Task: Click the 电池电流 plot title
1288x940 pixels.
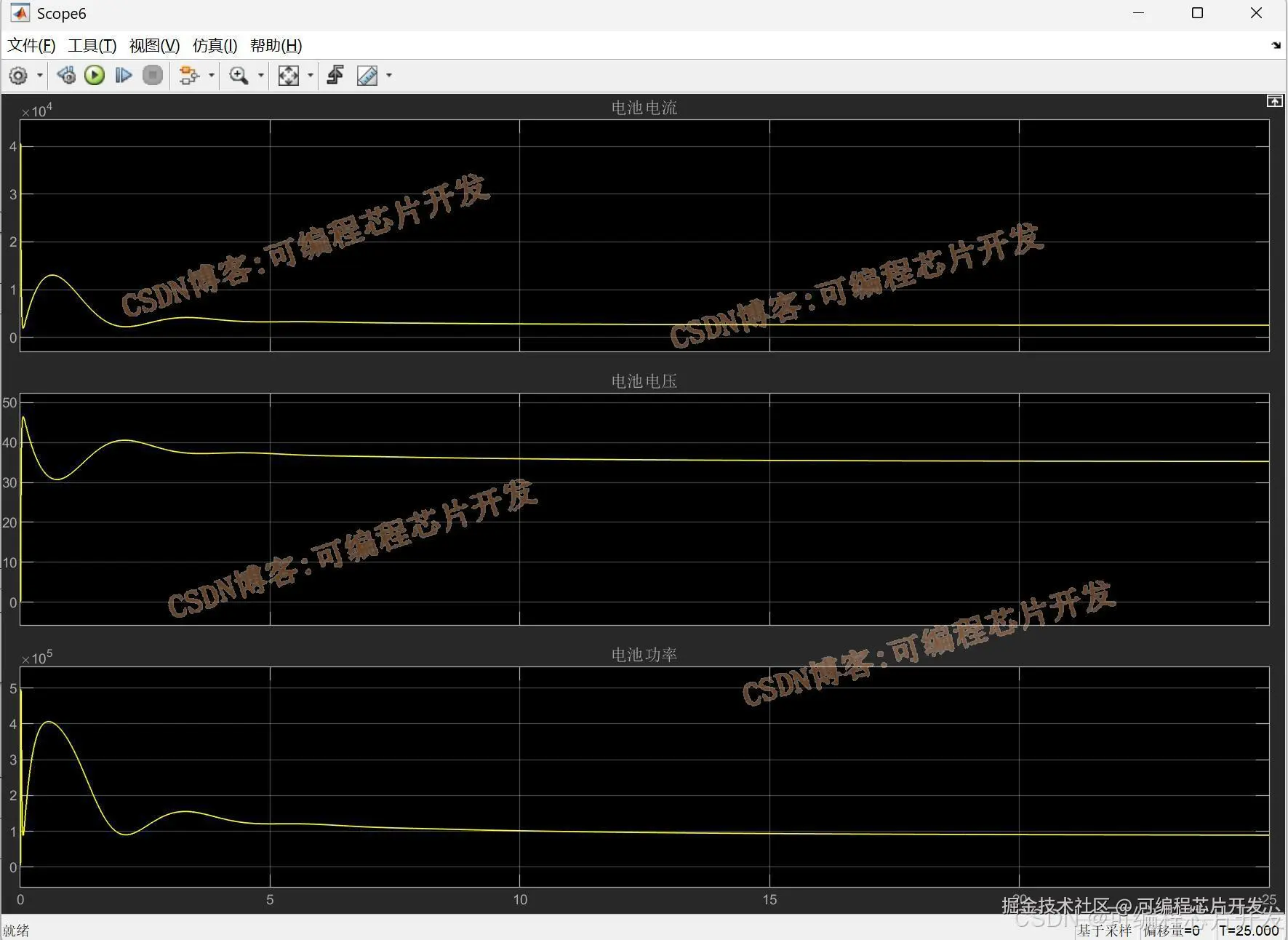Action: coord(644,108)
